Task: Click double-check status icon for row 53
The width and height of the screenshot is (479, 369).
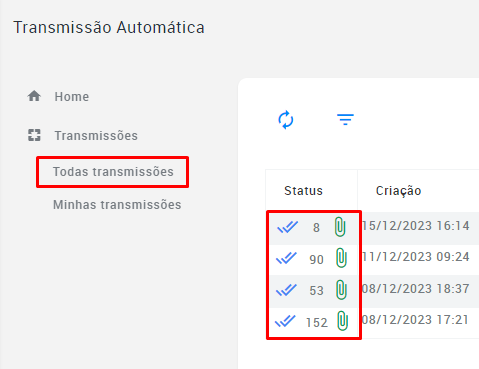Action: 286,290
